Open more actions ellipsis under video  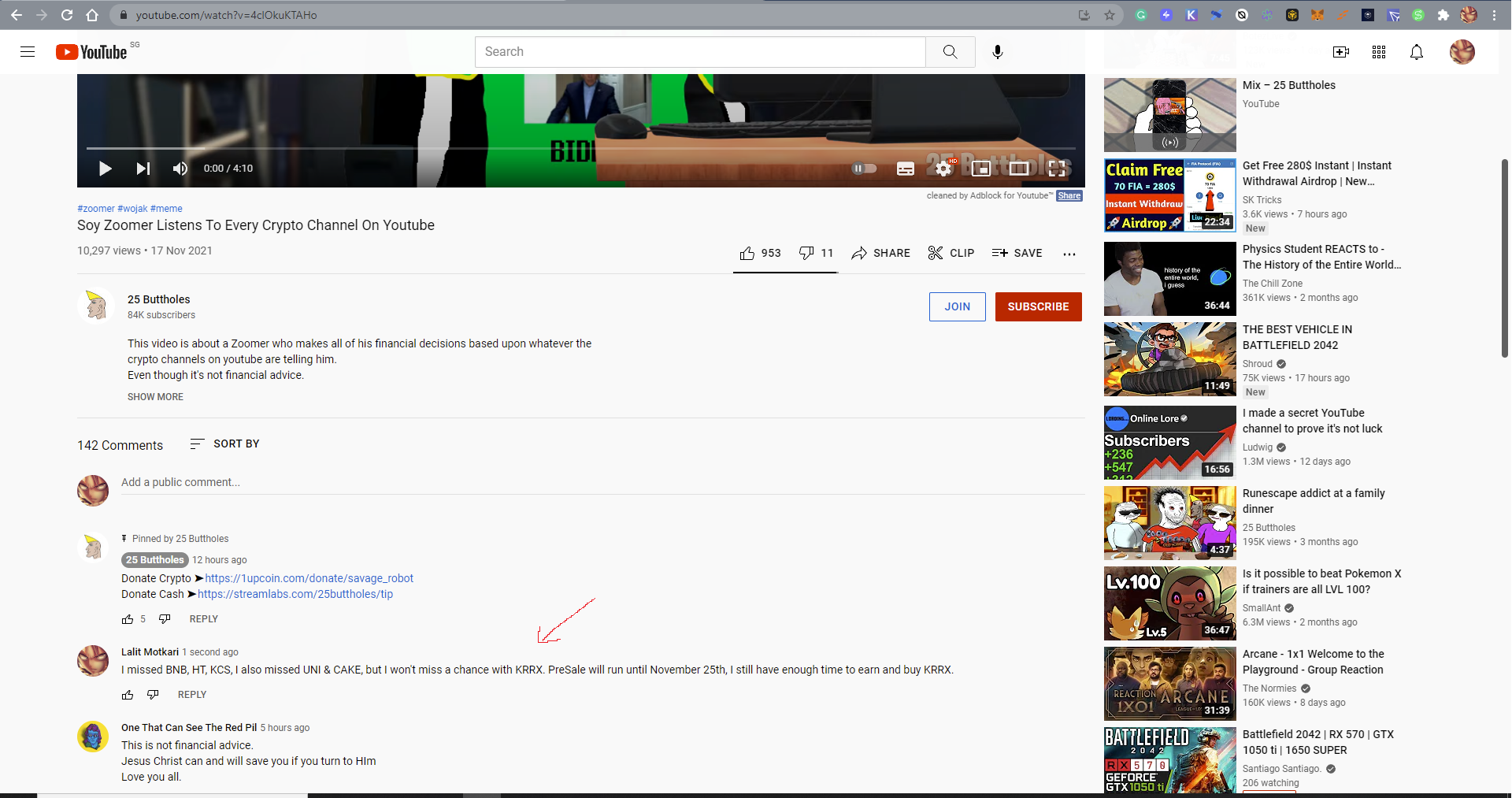click(1069, 254)
